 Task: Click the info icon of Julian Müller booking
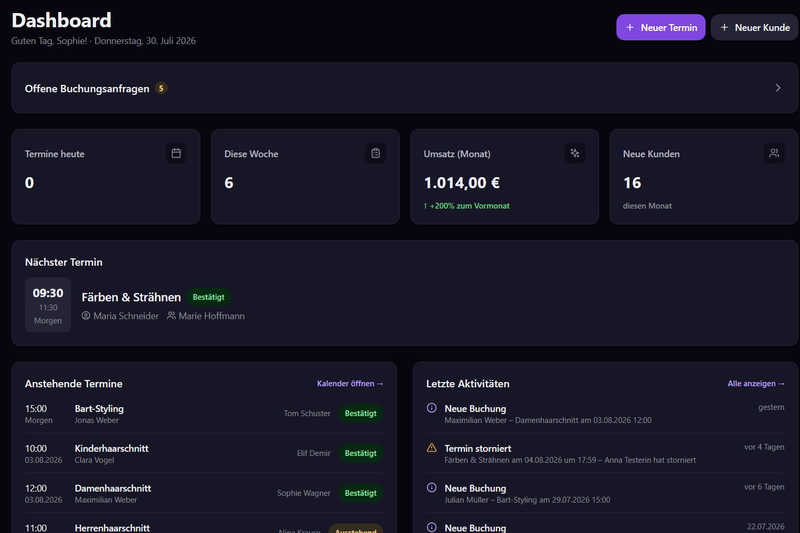coord(432,488)
